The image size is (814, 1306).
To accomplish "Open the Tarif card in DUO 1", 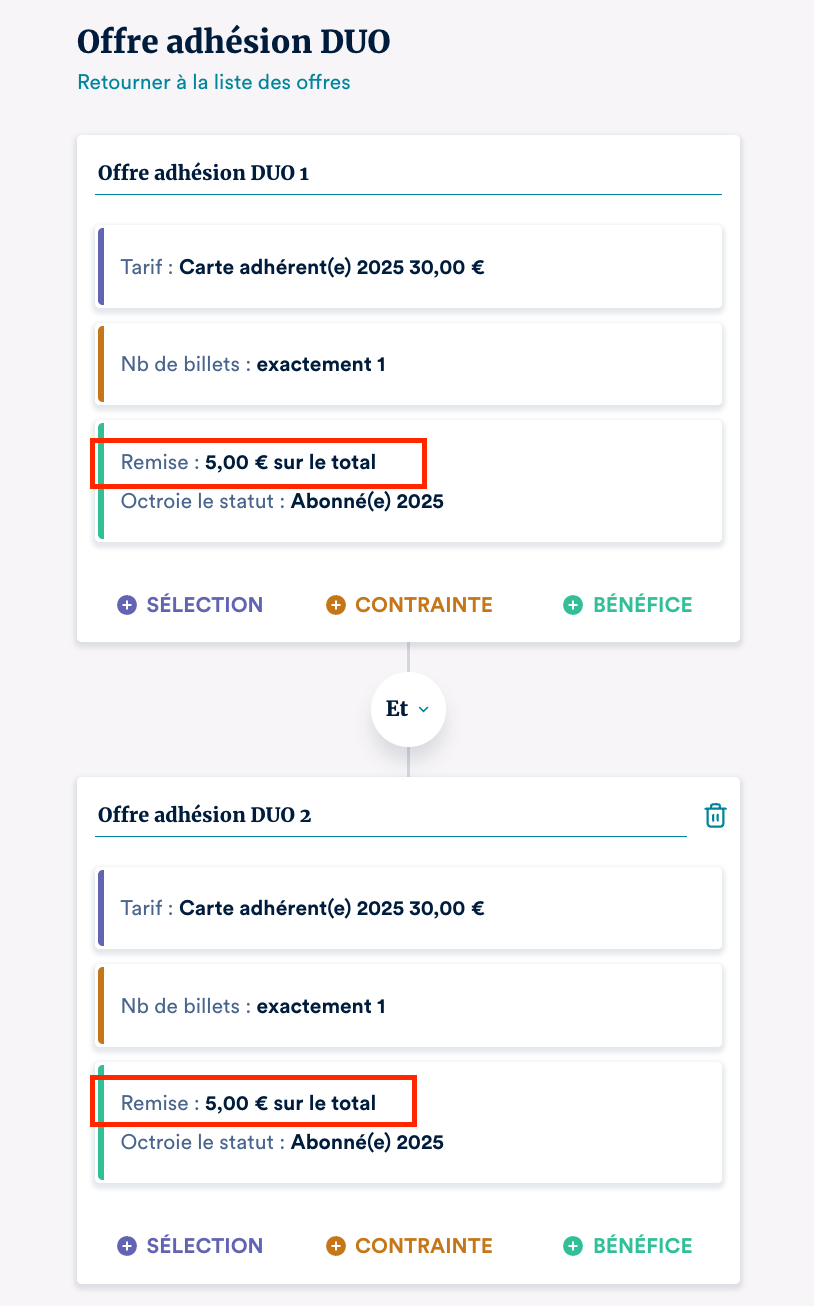I will click(x=408, y=267).
